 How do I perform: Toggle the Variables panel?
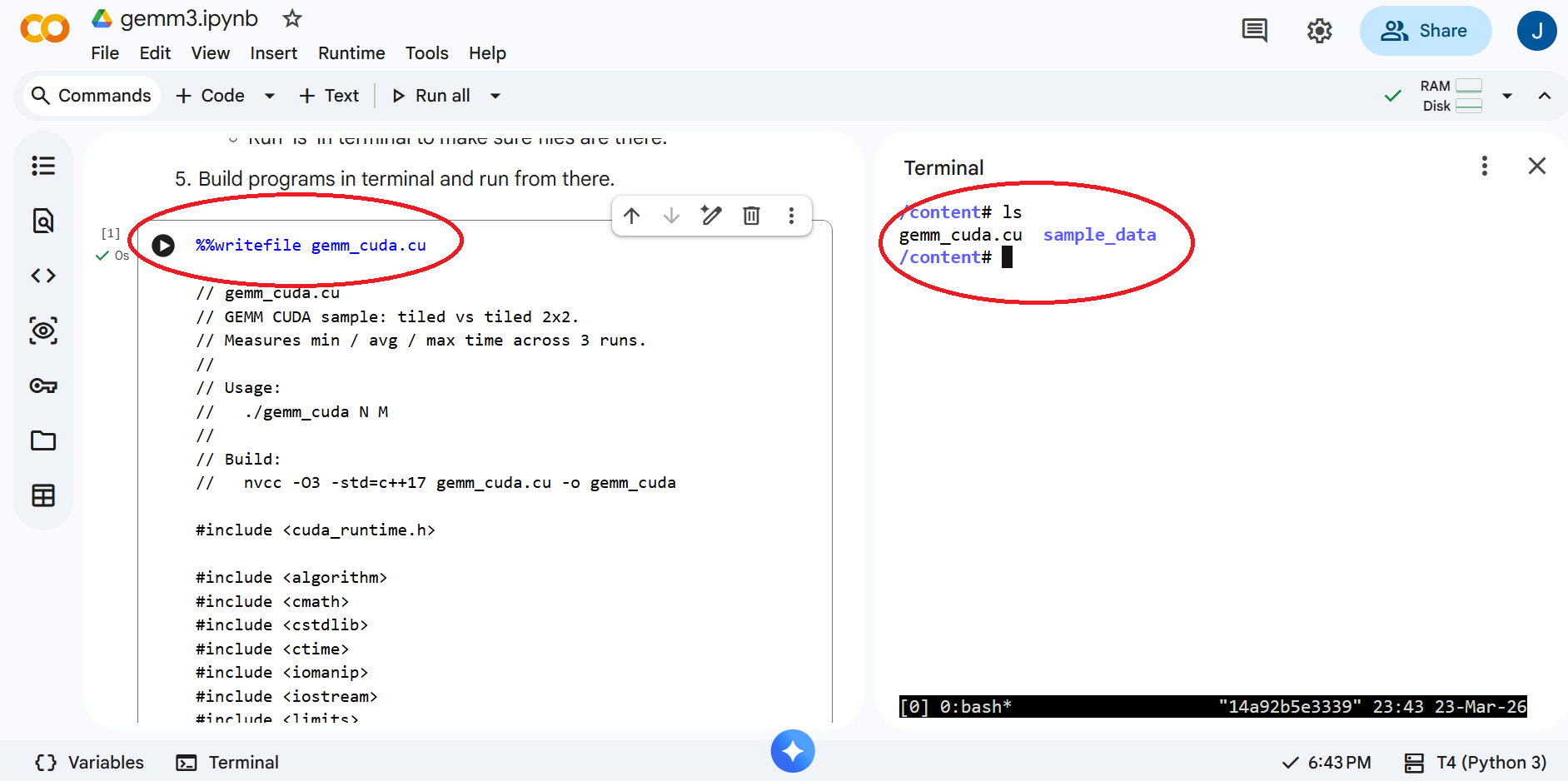click(89, 763)
